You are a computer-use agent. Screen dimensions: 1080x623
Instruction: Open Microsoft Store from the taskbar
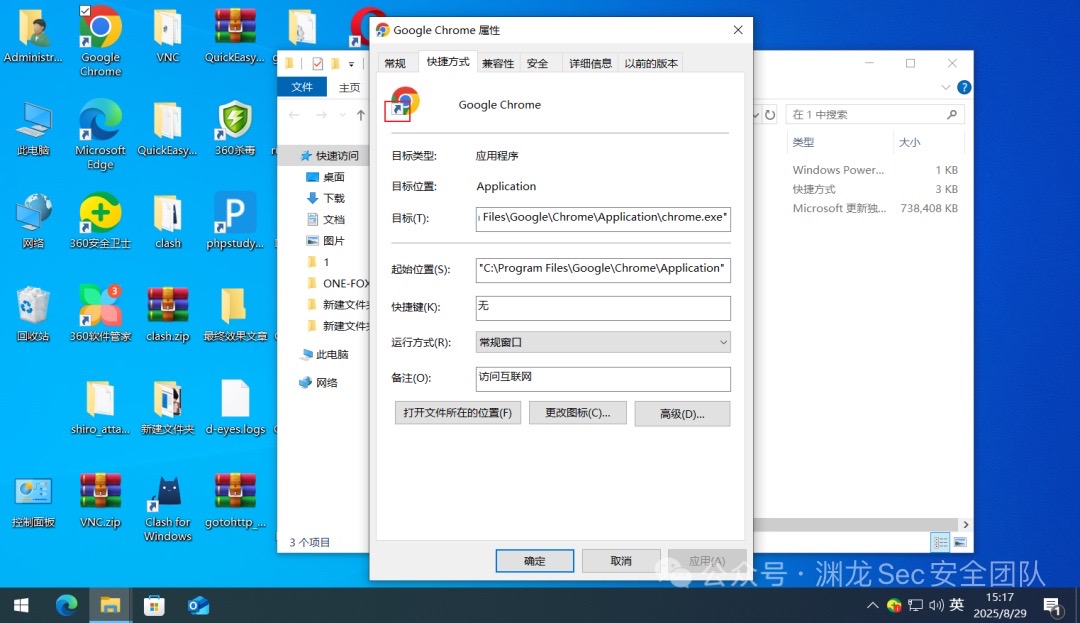(154, 605)
